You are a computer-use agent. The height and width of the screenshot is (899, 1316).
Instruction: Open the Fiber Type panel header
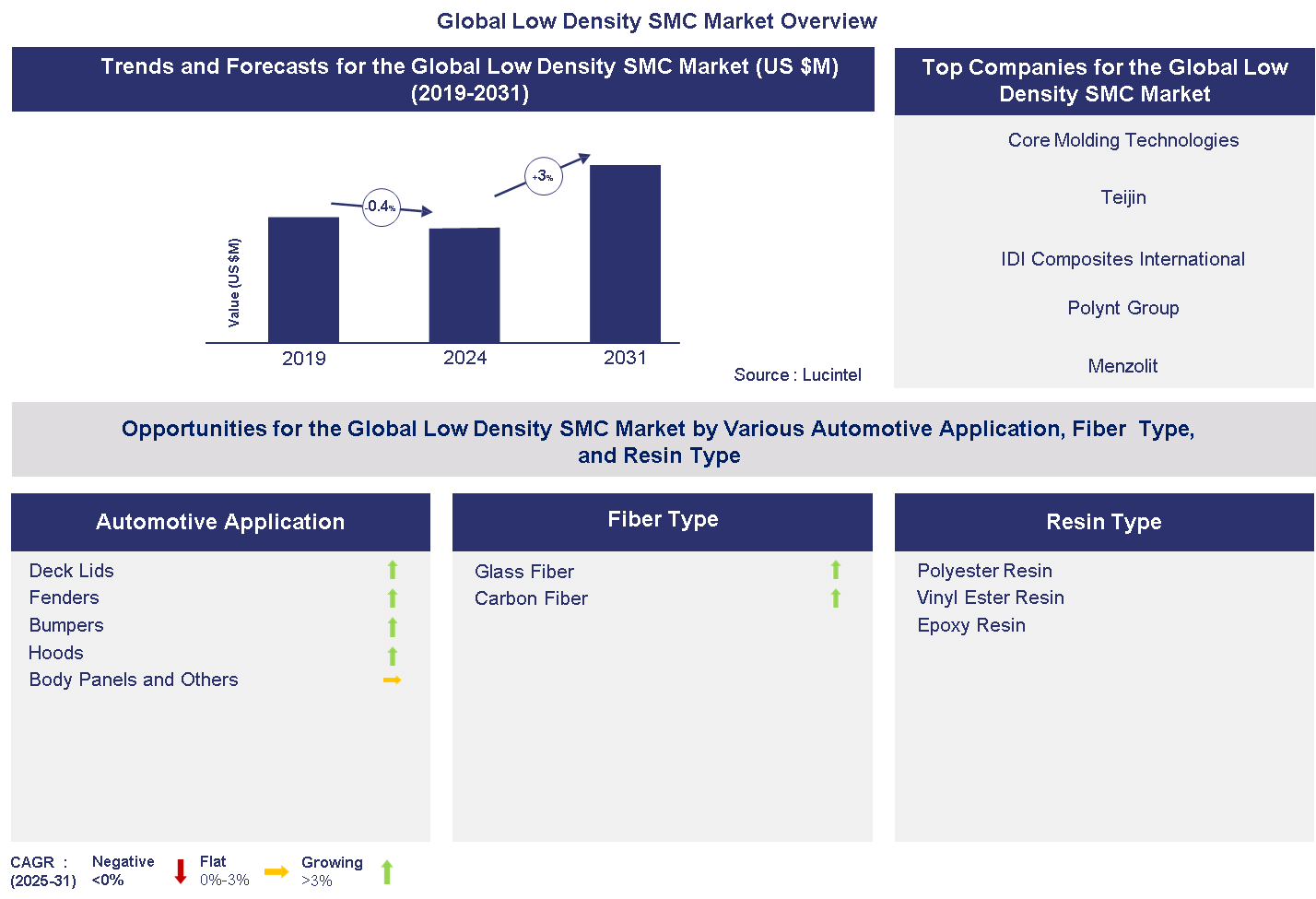pos(663,519)
